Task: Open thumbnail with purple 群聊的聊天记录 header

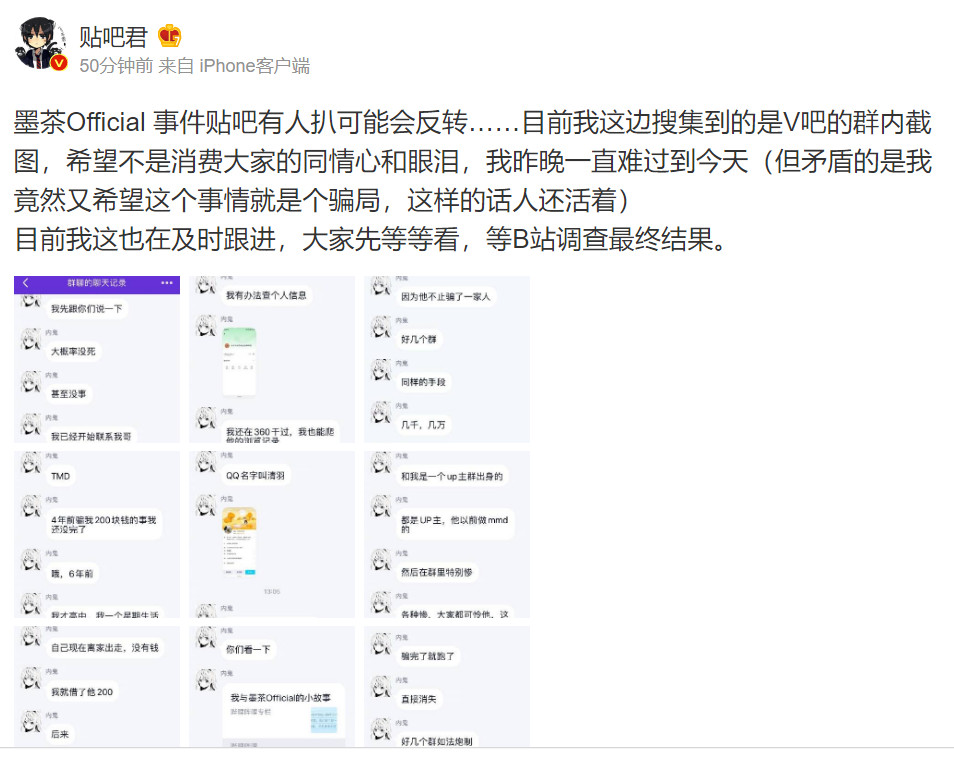Action: [x=97, y=359]
